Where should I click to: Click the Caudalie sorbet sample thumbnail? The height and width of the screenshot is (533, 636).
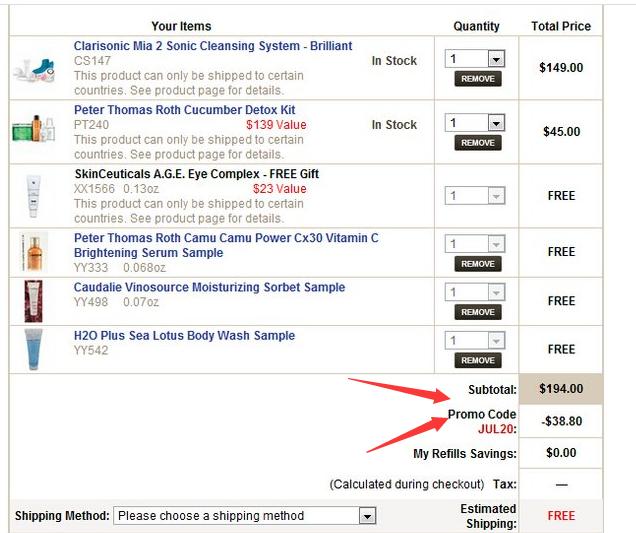pyautogui.click(x=33, y=301)
